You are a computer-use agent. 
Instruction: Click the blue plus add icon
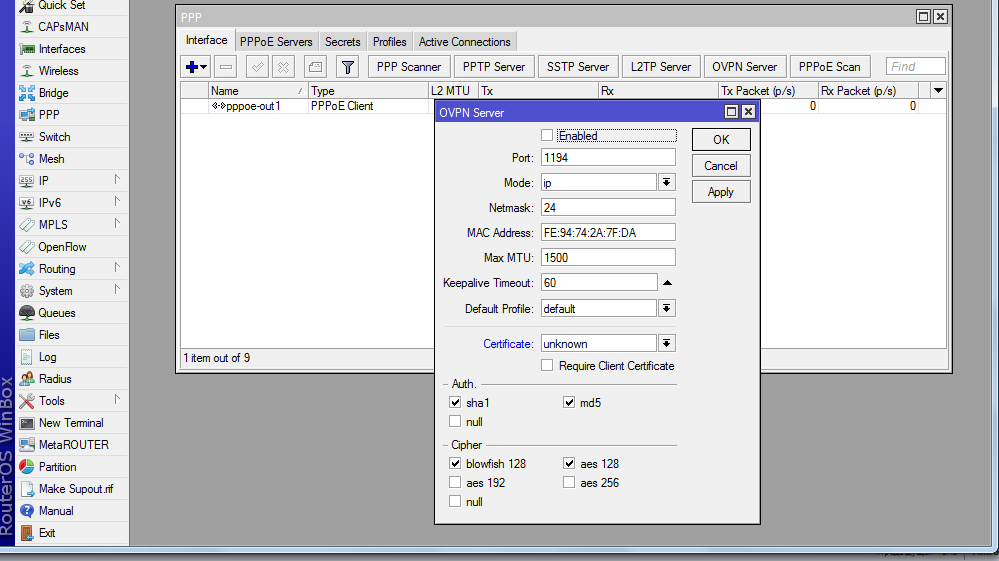[192, 67]
